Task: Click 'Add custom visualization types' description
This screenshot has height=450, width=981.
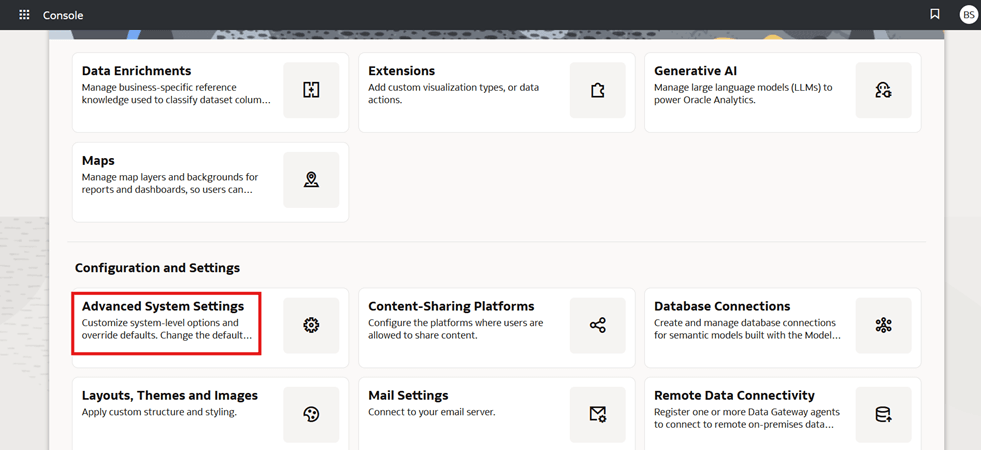Action: click(454, 94)
